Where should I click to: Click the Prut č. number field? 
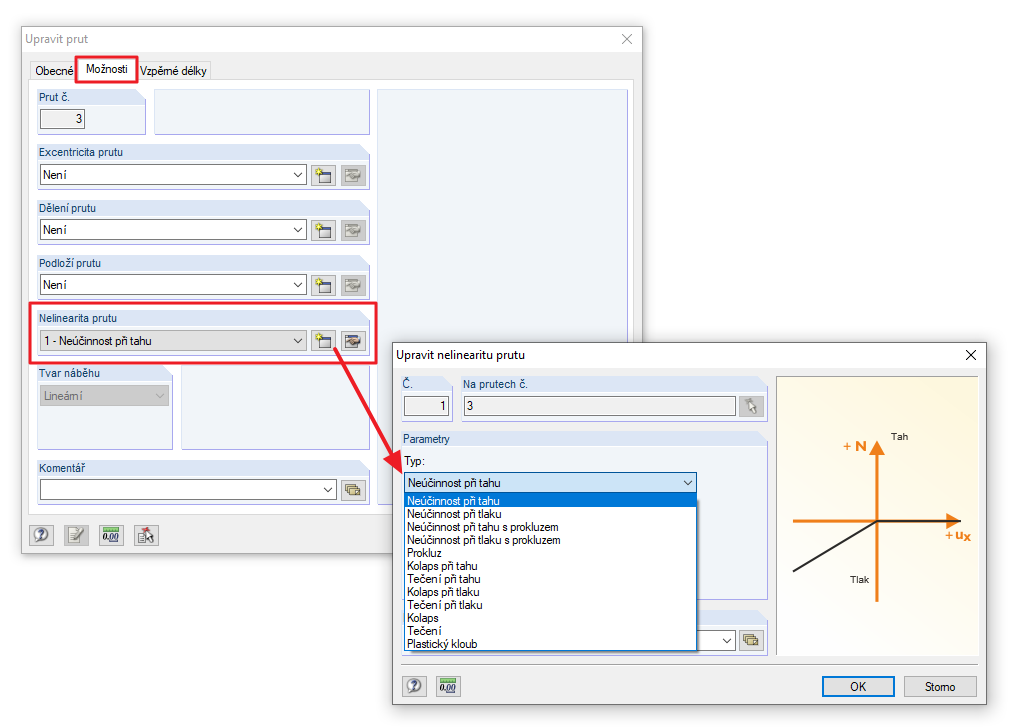tap(62, 119)
